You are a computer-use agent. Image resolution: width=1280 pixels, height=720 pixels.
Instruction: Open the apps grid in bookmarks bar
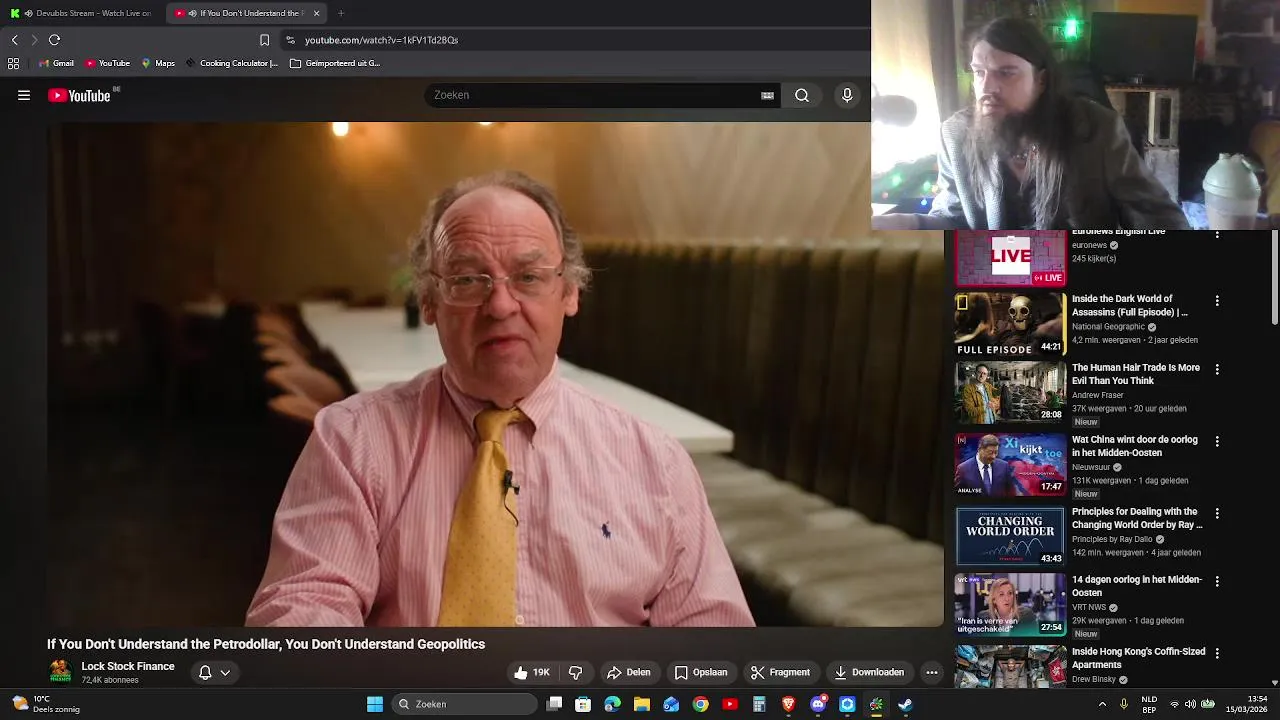13,63
